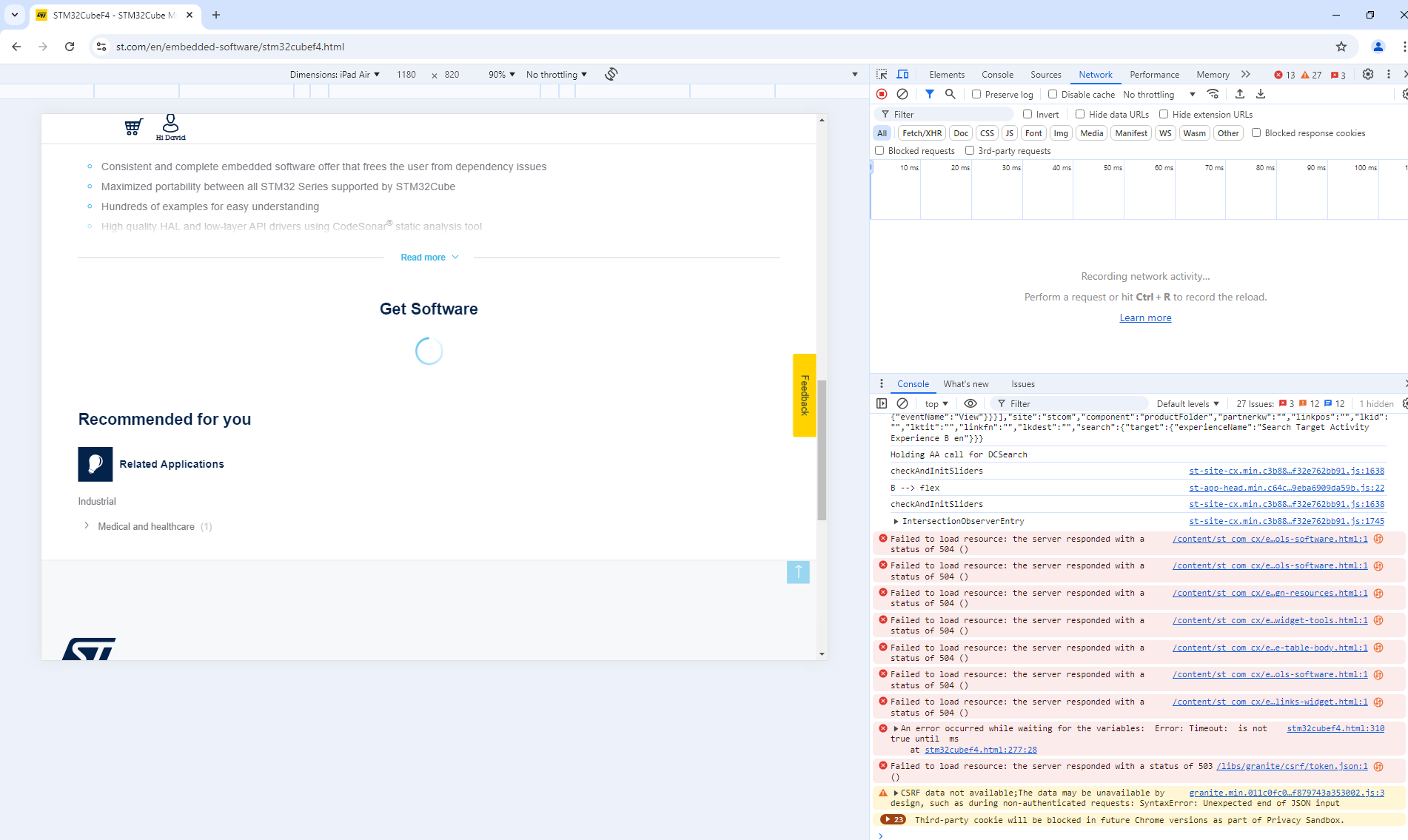Switch to the Performance tab

pyautogui.click(x=1154, y=74)
